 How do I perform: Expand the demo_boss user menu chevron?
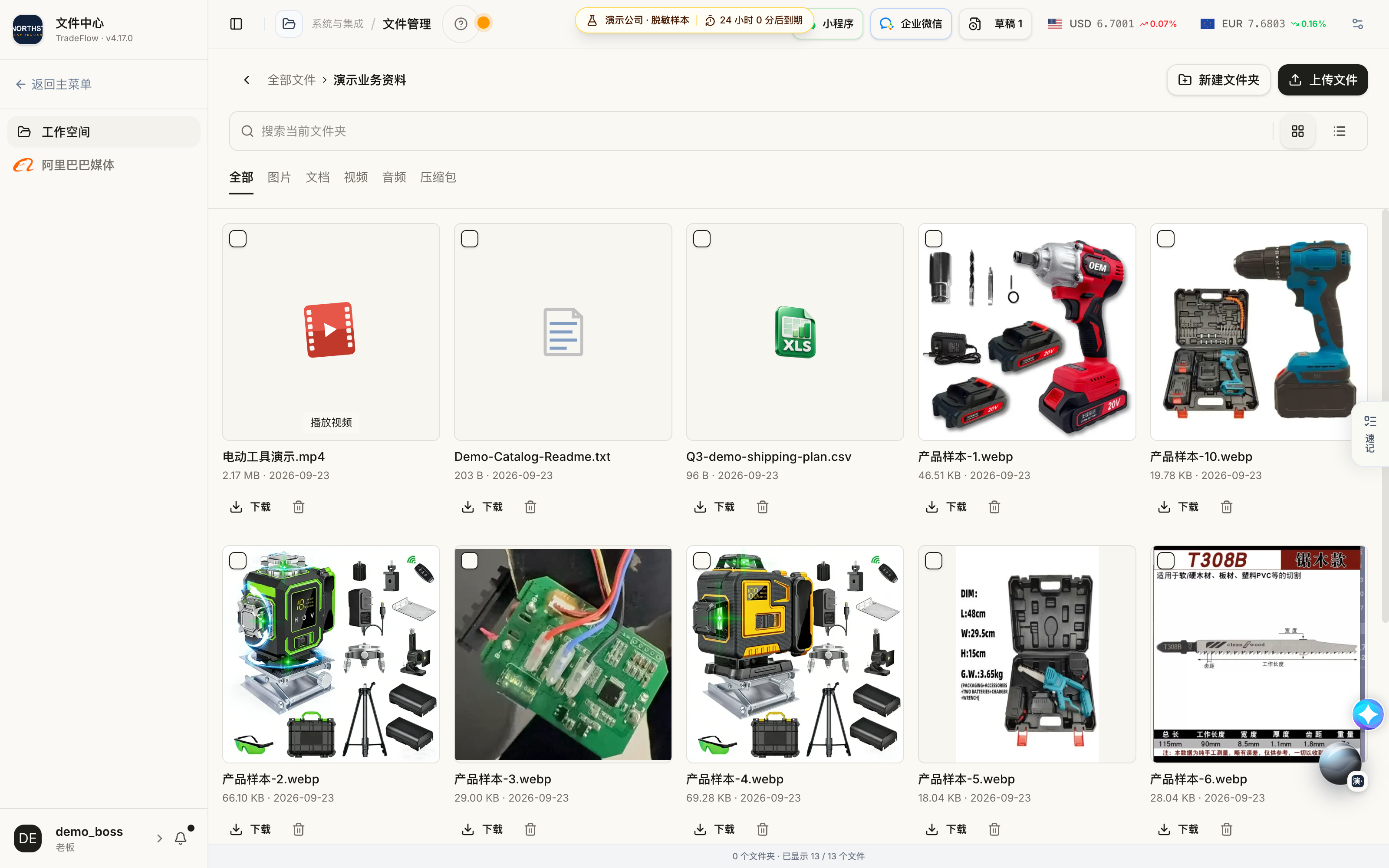pyautogui.click(x=160, y=838)
